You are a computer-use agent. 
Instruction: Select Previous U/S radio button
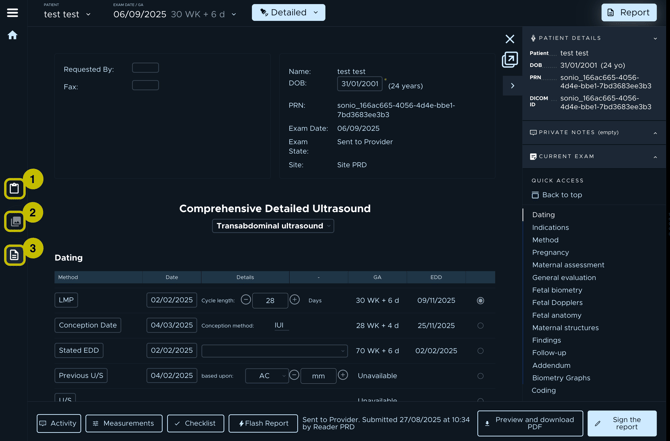pos(480,376)
